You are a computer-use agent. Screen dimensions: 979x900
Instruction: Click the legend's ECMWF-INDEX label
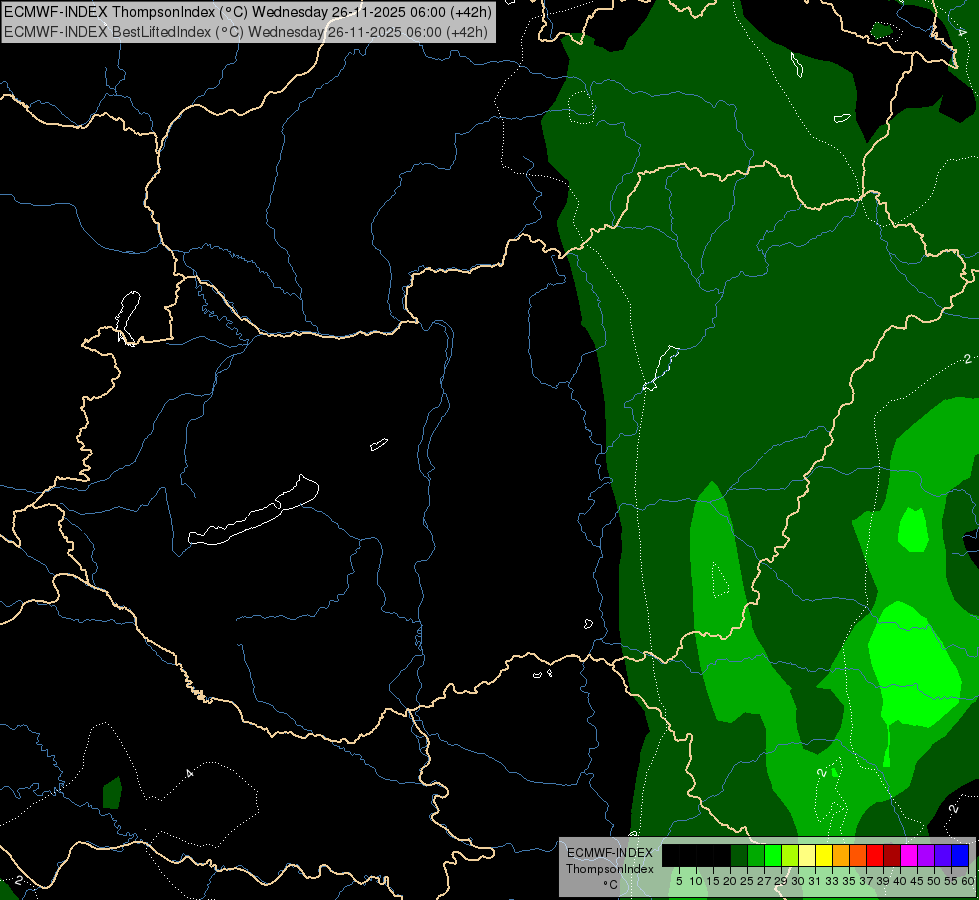pyautogui.click(x=609, y=853)
